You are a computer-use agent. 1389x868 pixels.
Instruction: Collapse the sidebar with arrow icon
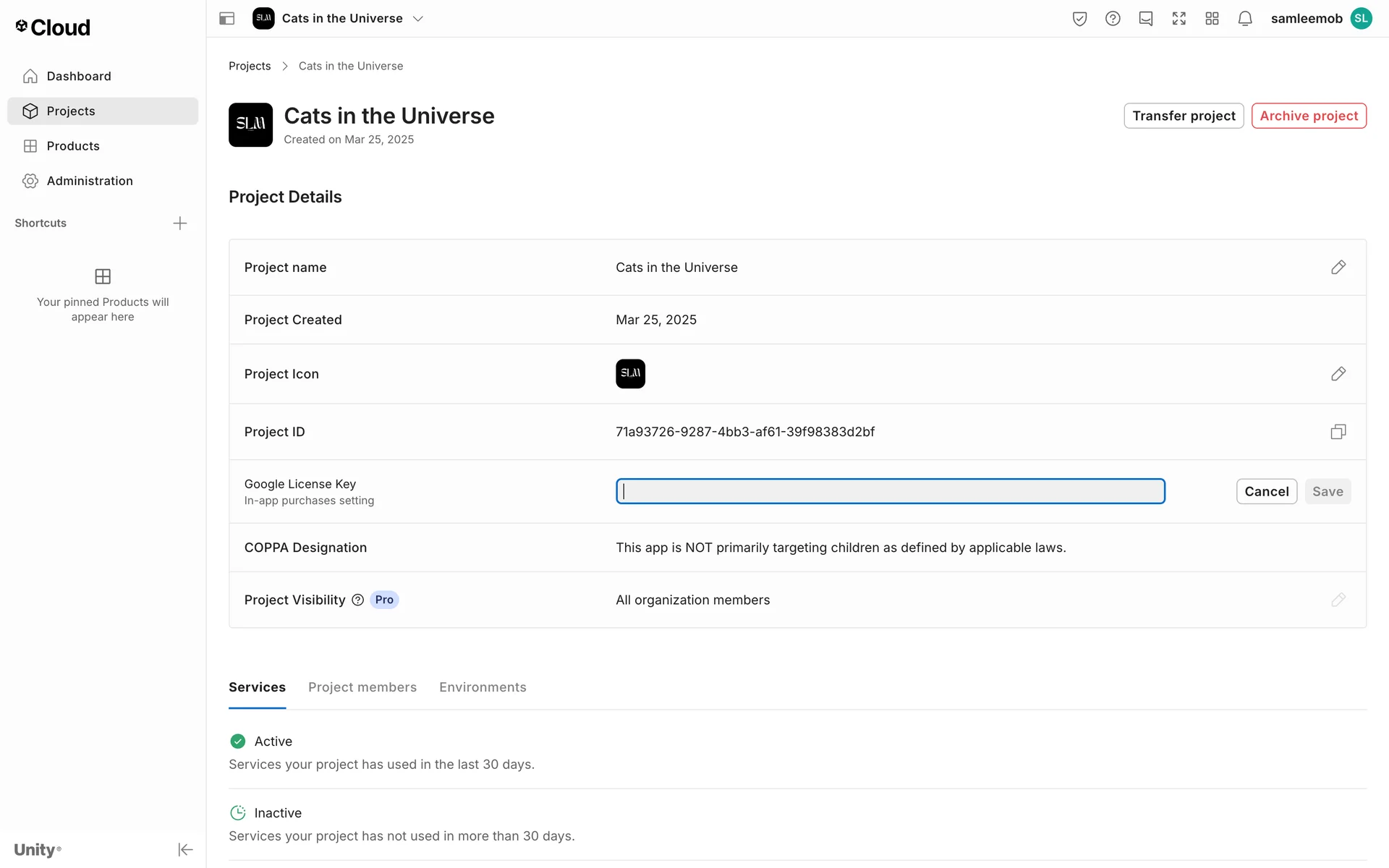(x=185, y=849)
